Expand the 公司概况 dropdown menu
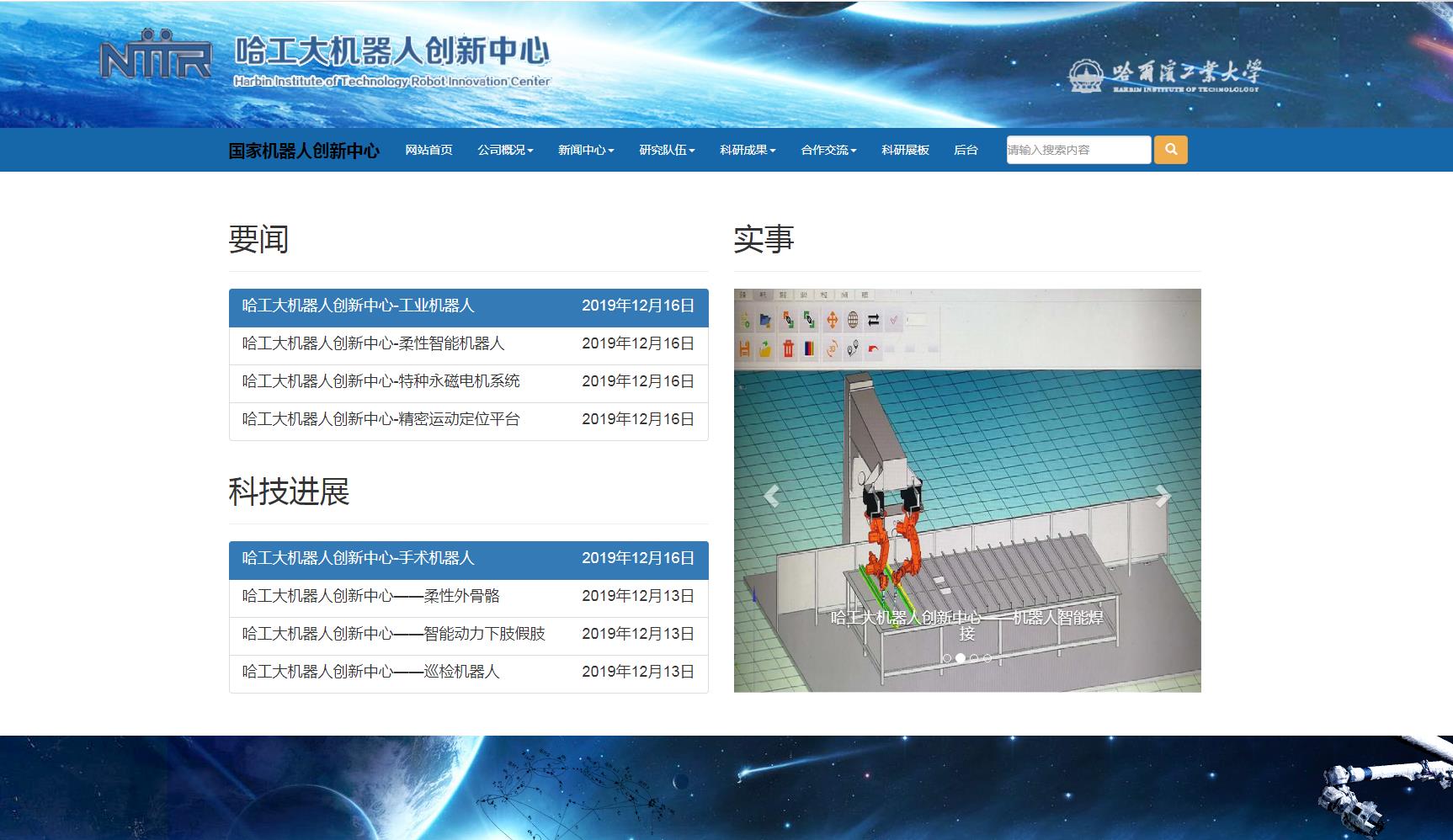1453x840 pixels. pos(505,150)
